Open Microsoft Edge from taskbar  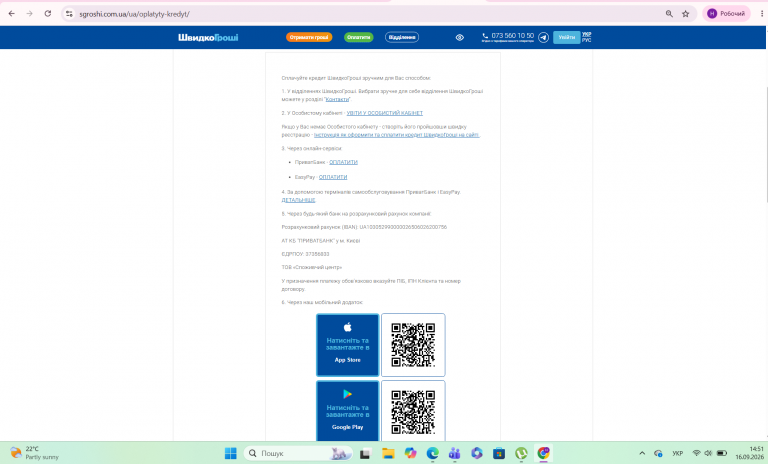[432, 454]
